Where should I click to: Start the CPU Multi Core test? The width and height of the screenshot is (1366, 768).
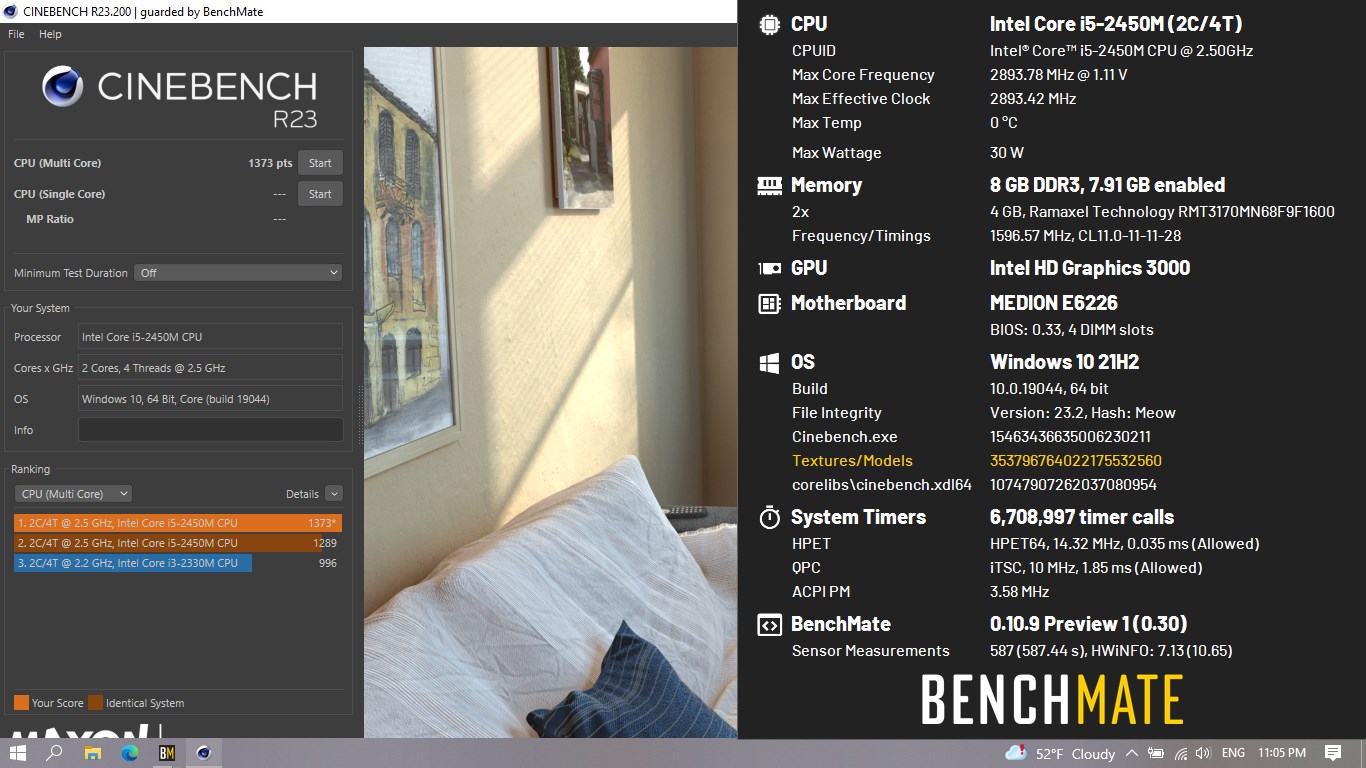coord(320,163)
